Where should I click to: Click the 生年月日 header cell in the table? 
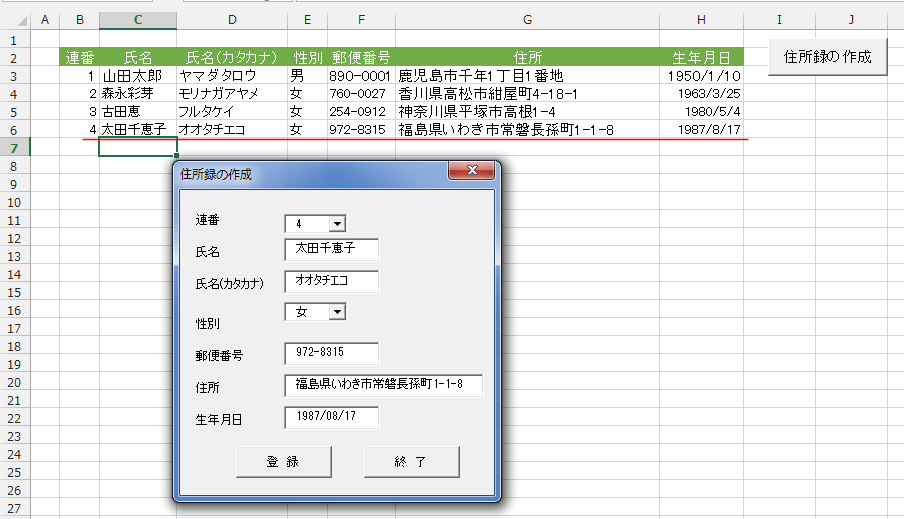click(701, 58)
